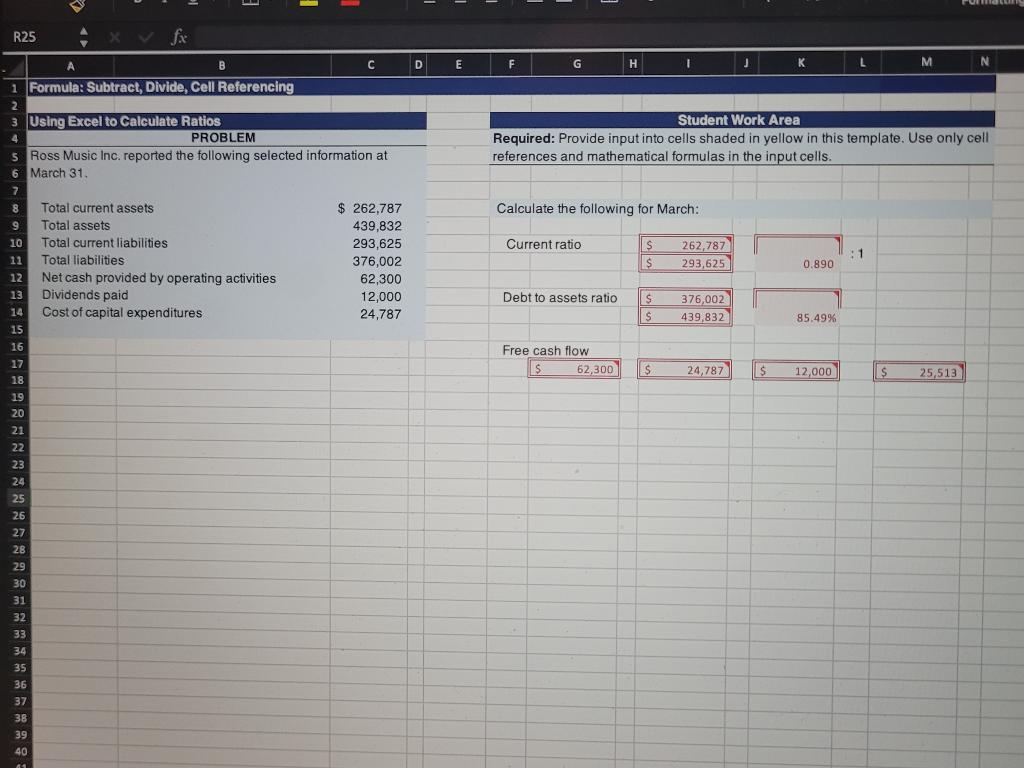Click 'Cost of capital expenditures' label
Viewport: 1024px width, 768px height.
click(122, 313)
